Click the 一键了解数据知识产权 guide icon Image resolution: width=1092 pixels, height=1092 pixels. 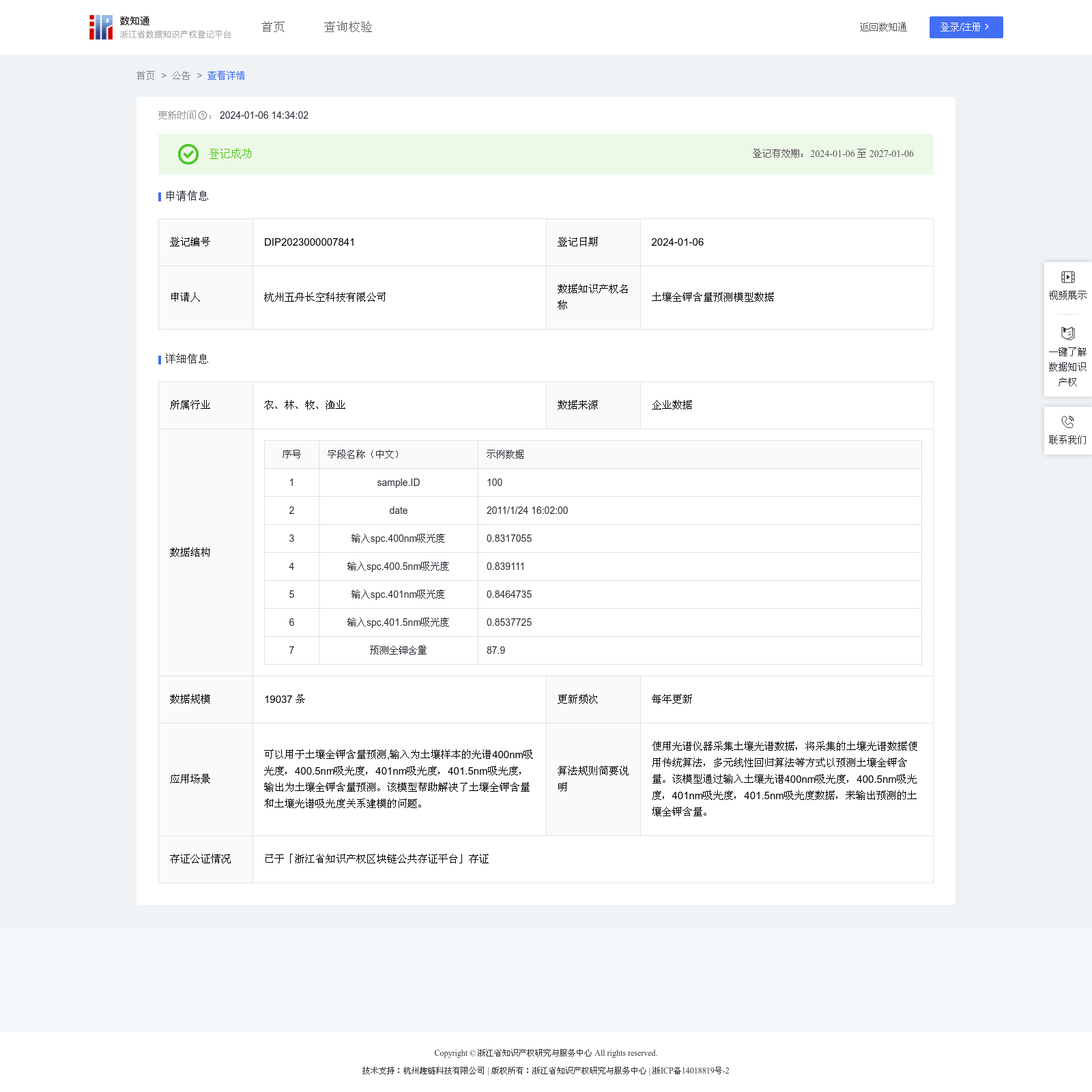point(1067,333)
